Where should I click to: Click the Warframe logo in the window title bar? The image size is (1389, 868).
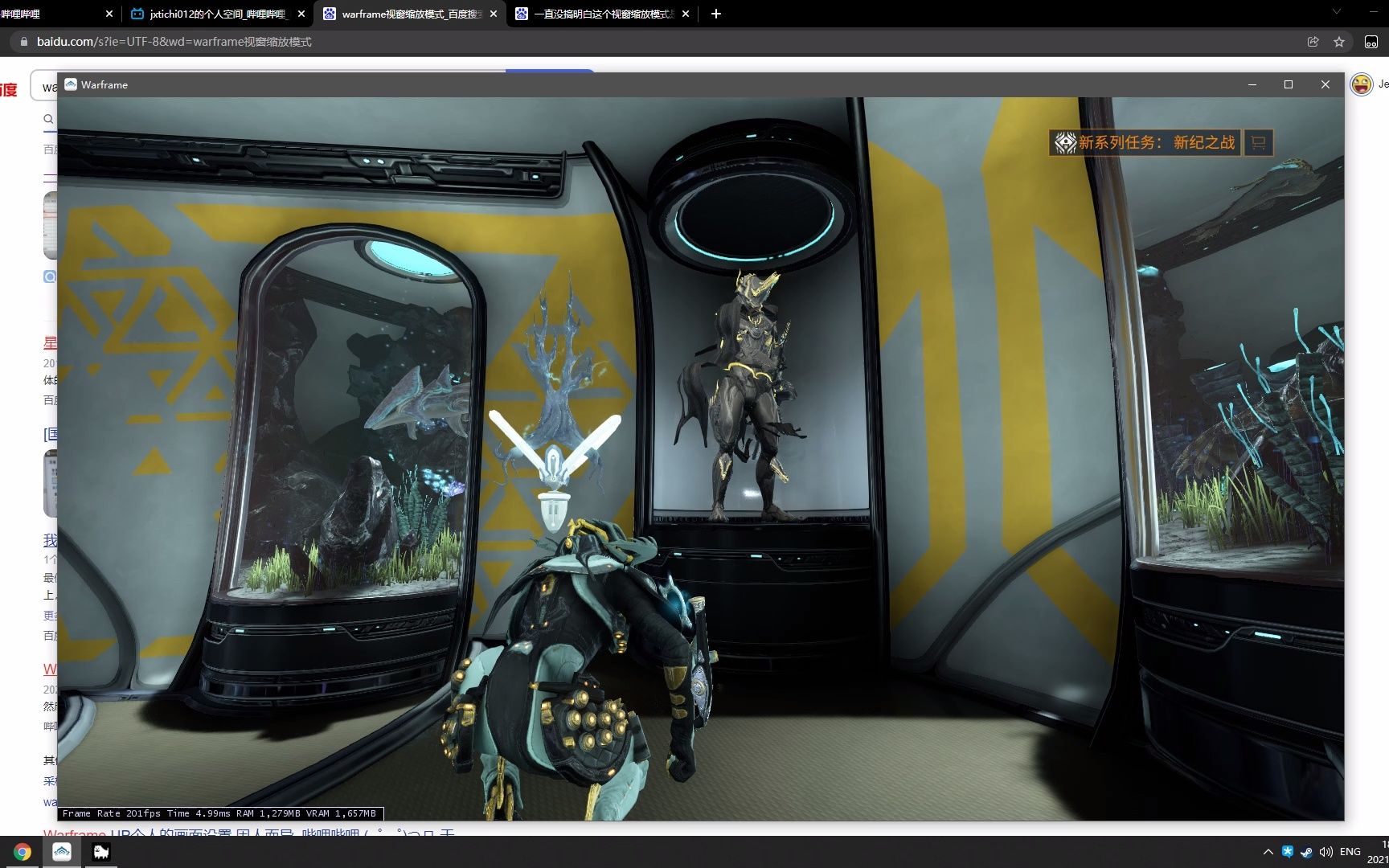click(71, 84)
